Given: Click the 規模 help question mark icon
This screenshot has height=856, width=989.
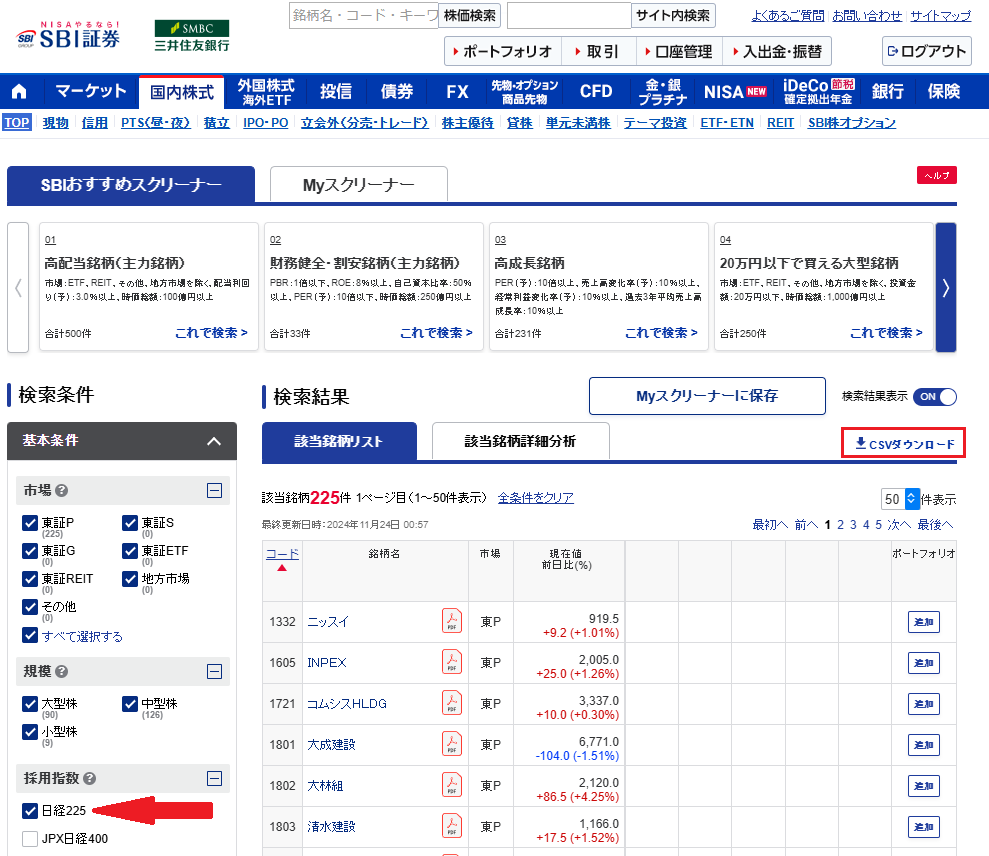Looking at the screenshot, I should pyautogui.click(x=63, y=671).
